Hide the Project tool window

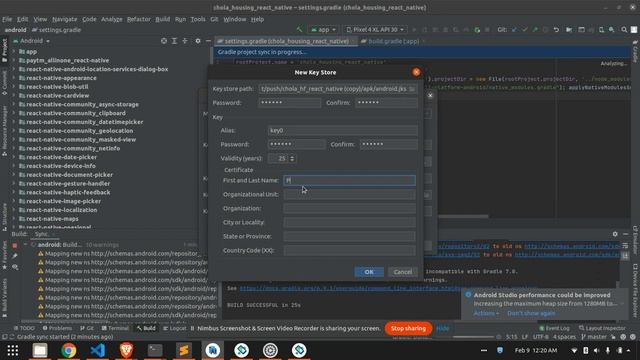(208, 41)
